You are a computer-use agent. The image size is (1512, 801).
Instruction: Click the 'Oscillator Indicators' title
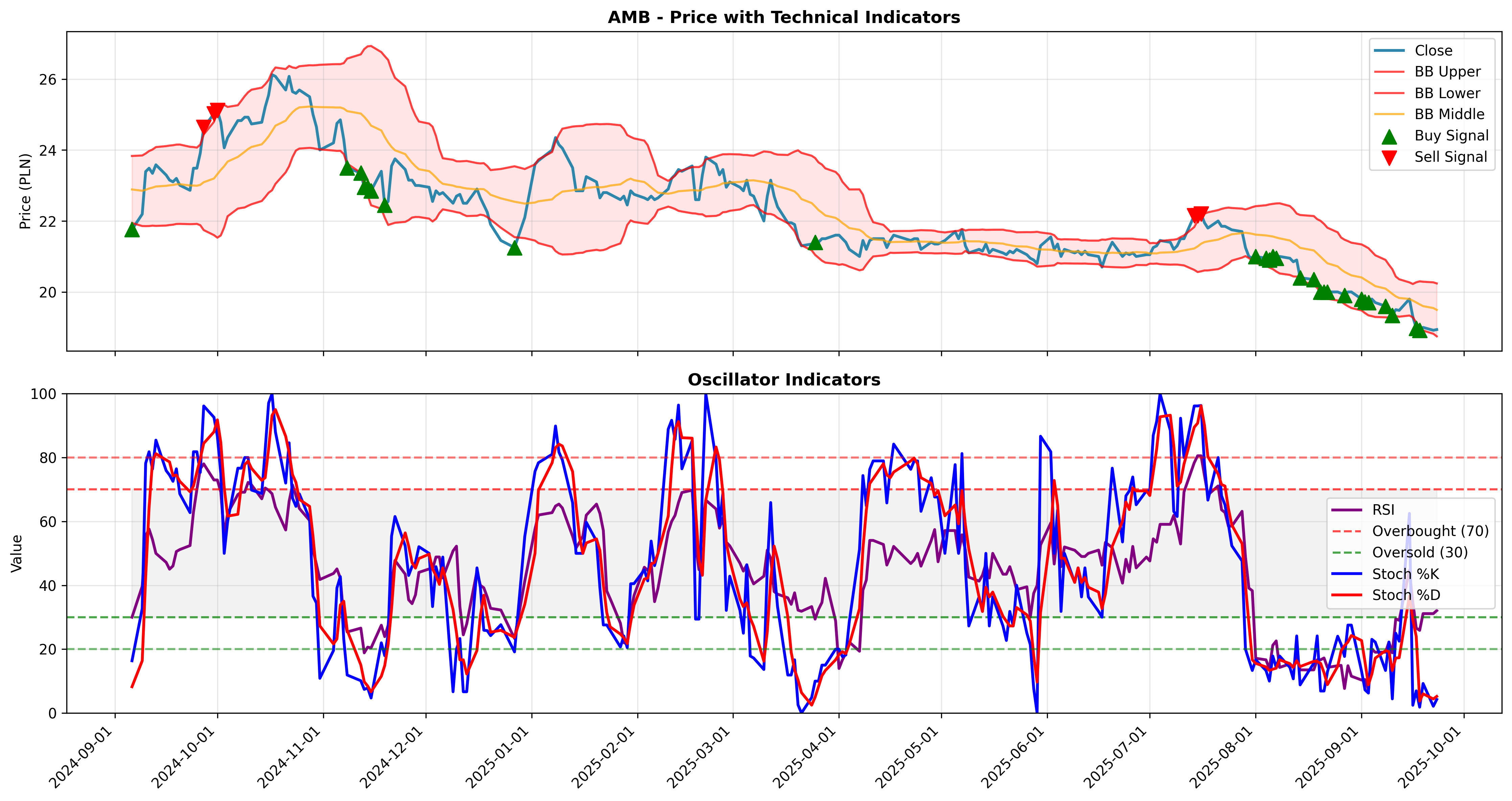tap(784, 379)
